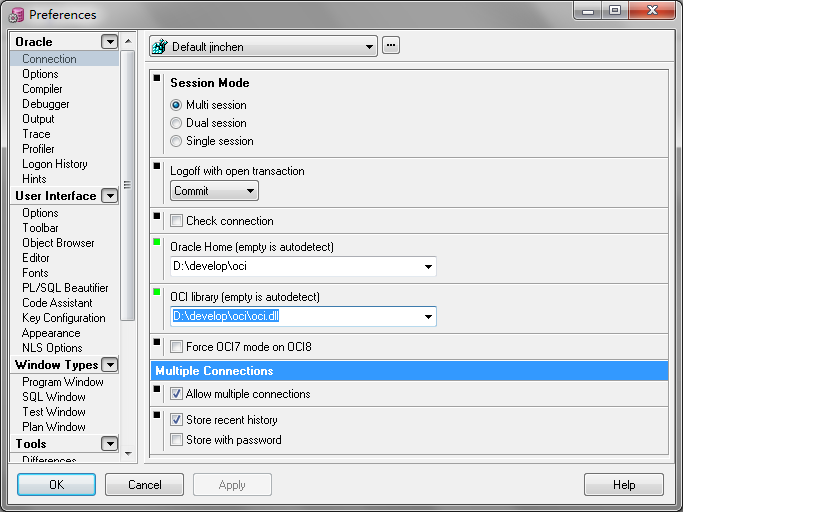This screenshot has width=819, height=512.
Task: Click the Preferences title bar app icon
Action: 16,15
